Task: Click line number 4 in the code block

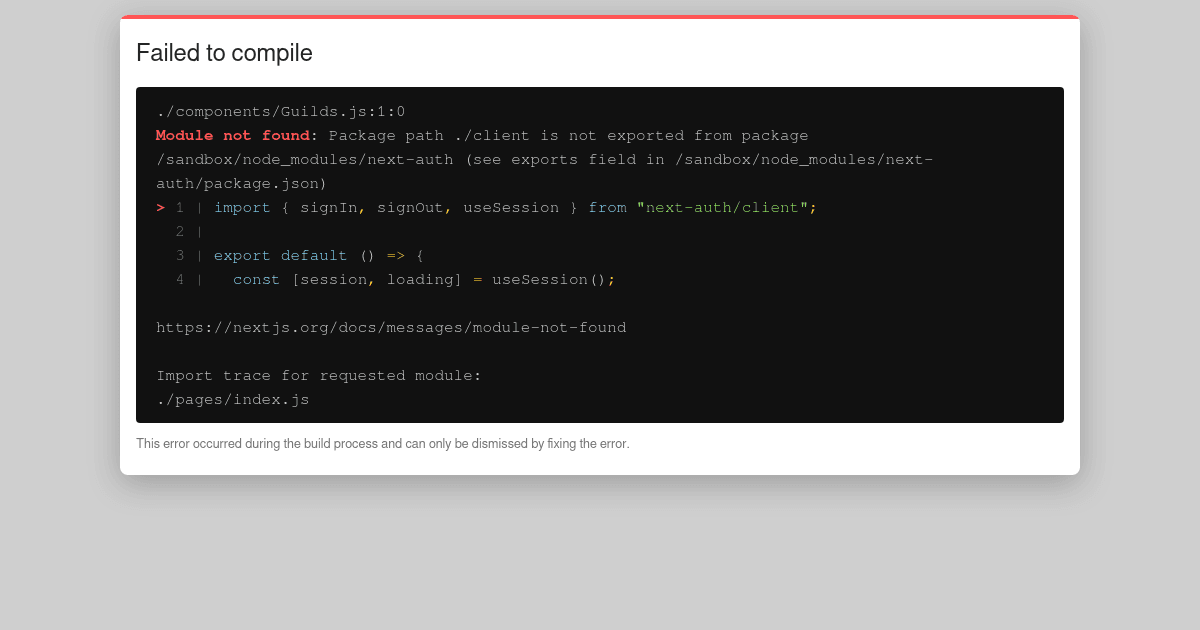Action: 180,279
